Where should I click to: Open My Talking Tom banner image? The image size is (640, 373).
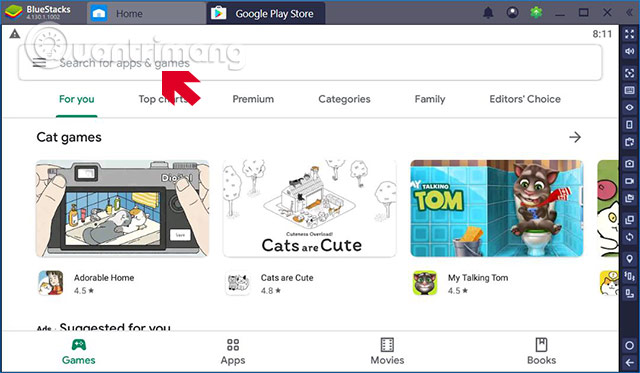coord(497,209)
